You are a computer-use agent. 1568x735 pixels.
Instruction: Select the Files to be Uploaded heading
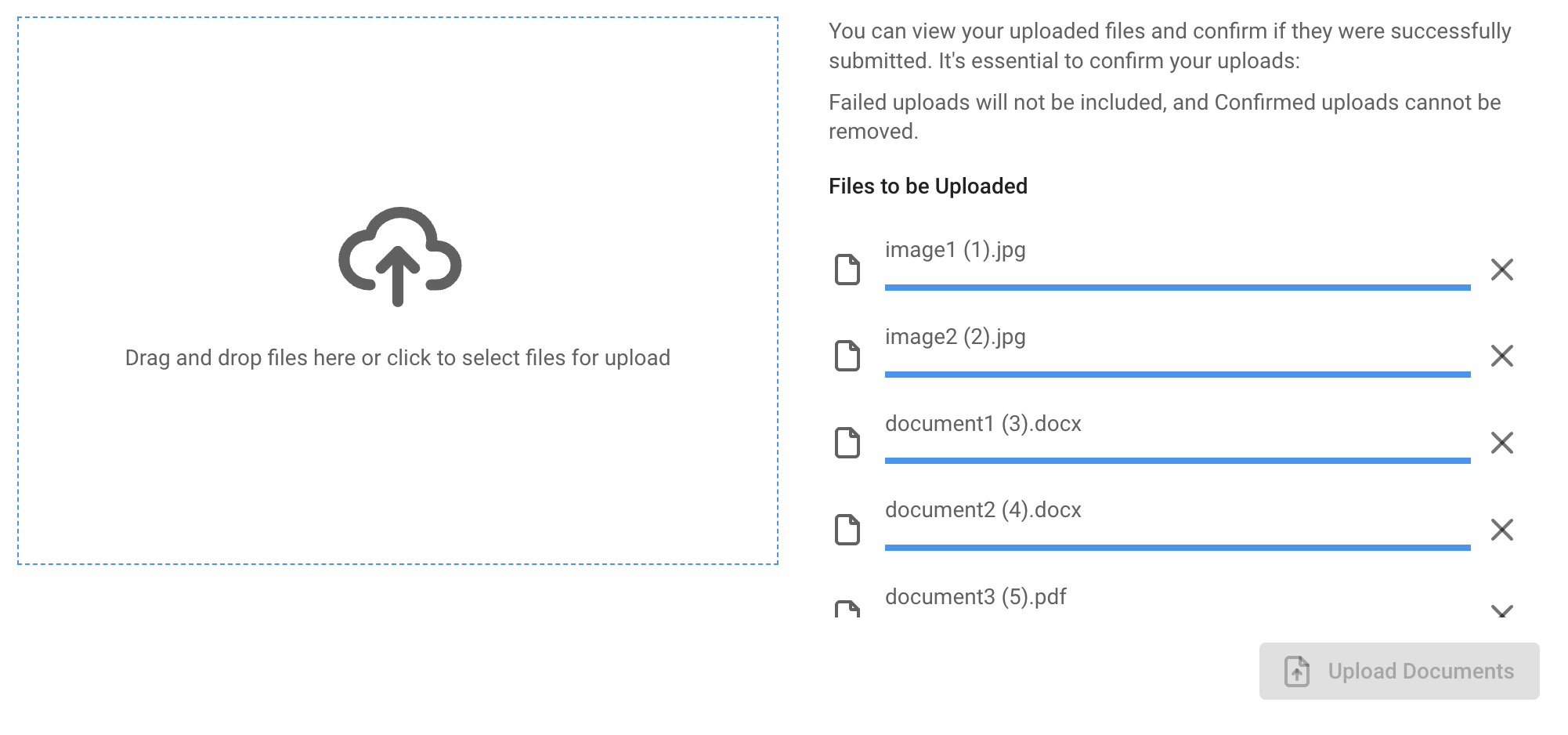tap(928, 186)
